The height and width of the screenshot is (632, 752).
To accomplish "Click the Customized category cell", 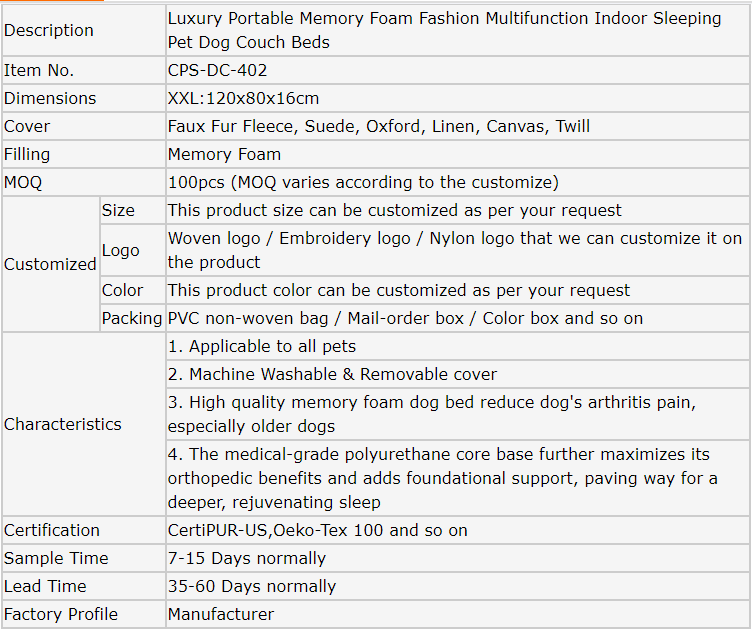I will coord(50,264).
